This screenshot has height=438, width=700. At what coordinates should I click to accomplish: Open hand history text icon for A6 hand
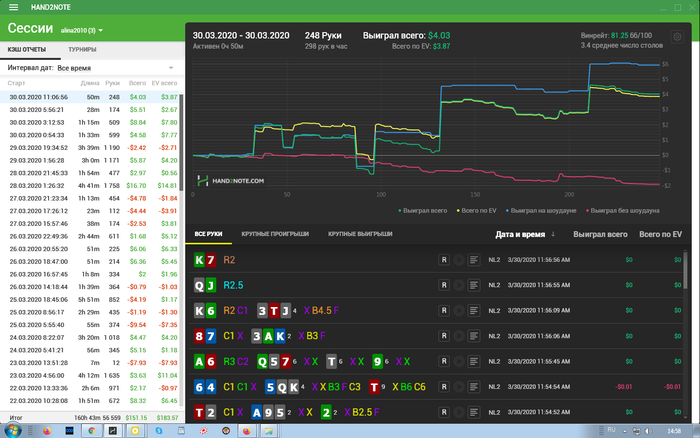click(x=474, y=361)
